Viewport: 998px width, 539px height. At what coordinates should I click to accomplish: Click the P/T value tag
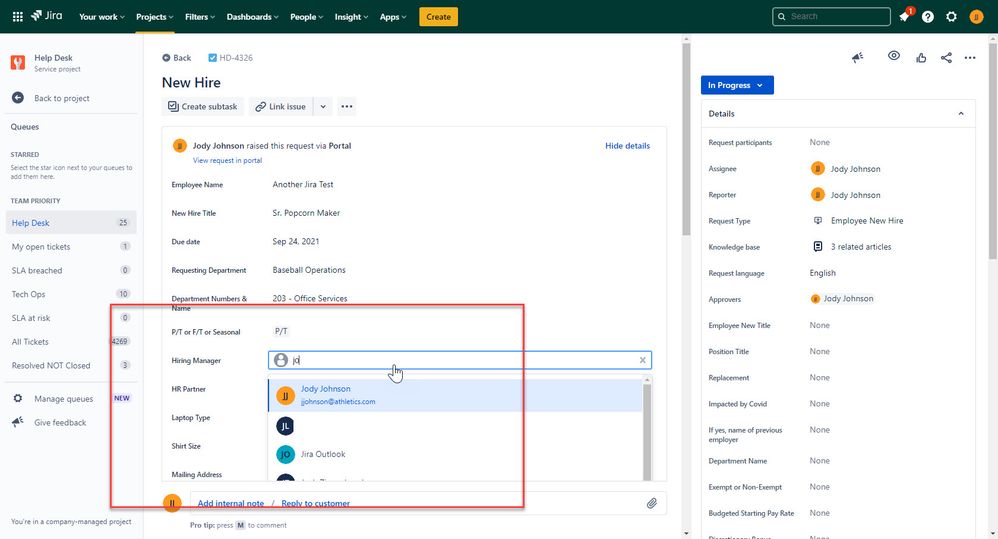click(281, 331)
